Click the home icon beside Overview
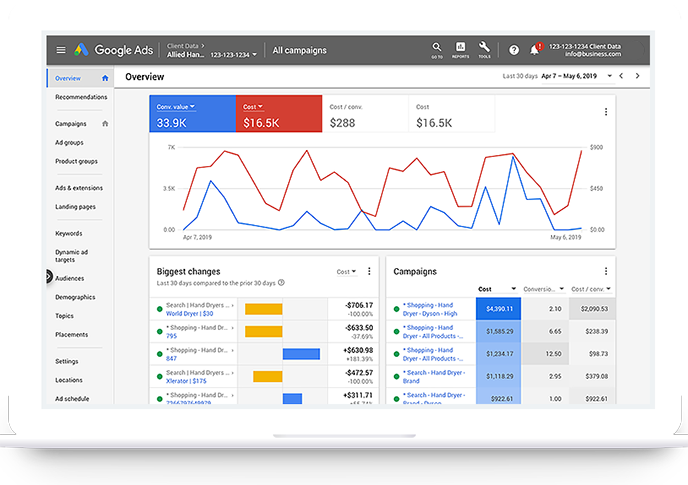 [x=105, y=78]
